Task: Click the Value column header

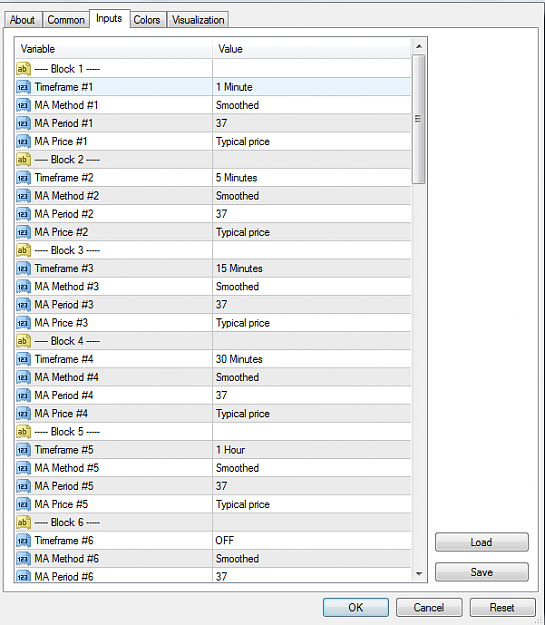Action: pos(311,49)
